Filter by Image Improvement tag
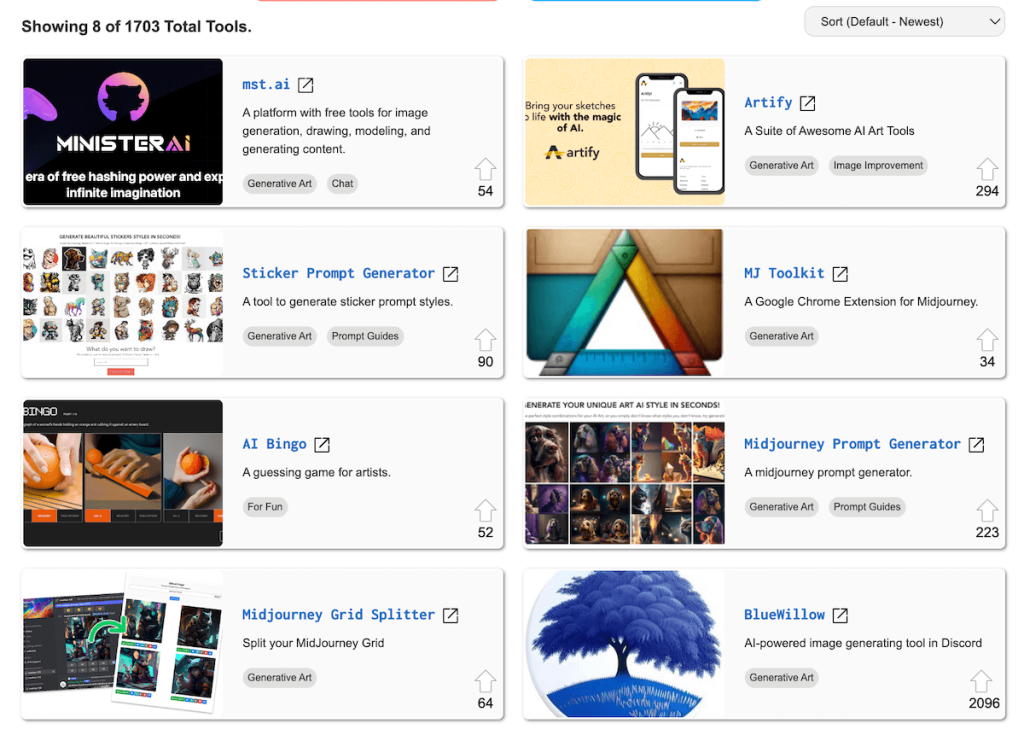 (878, 166)
